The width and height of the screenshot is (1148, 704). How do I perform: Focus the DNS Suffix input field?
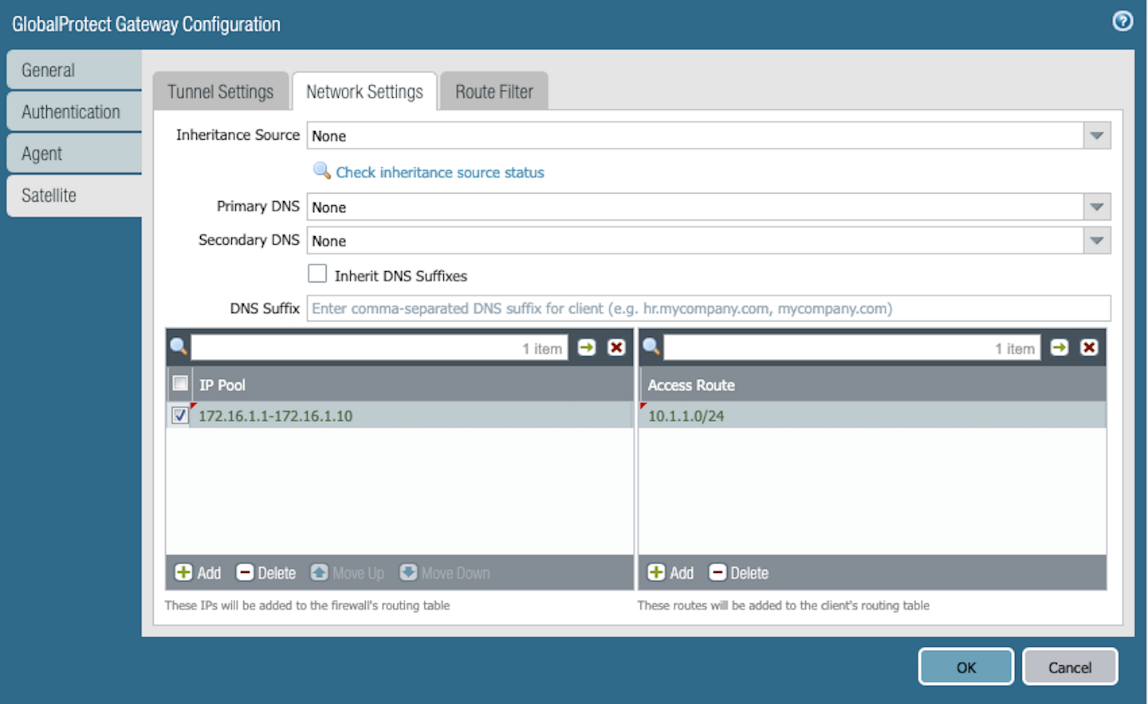[708, 308]
